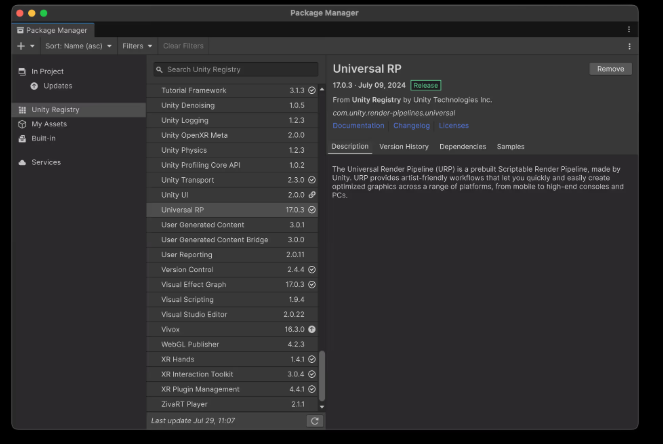Click the In Project sidebar icon
663x444 pixels.
22,71
